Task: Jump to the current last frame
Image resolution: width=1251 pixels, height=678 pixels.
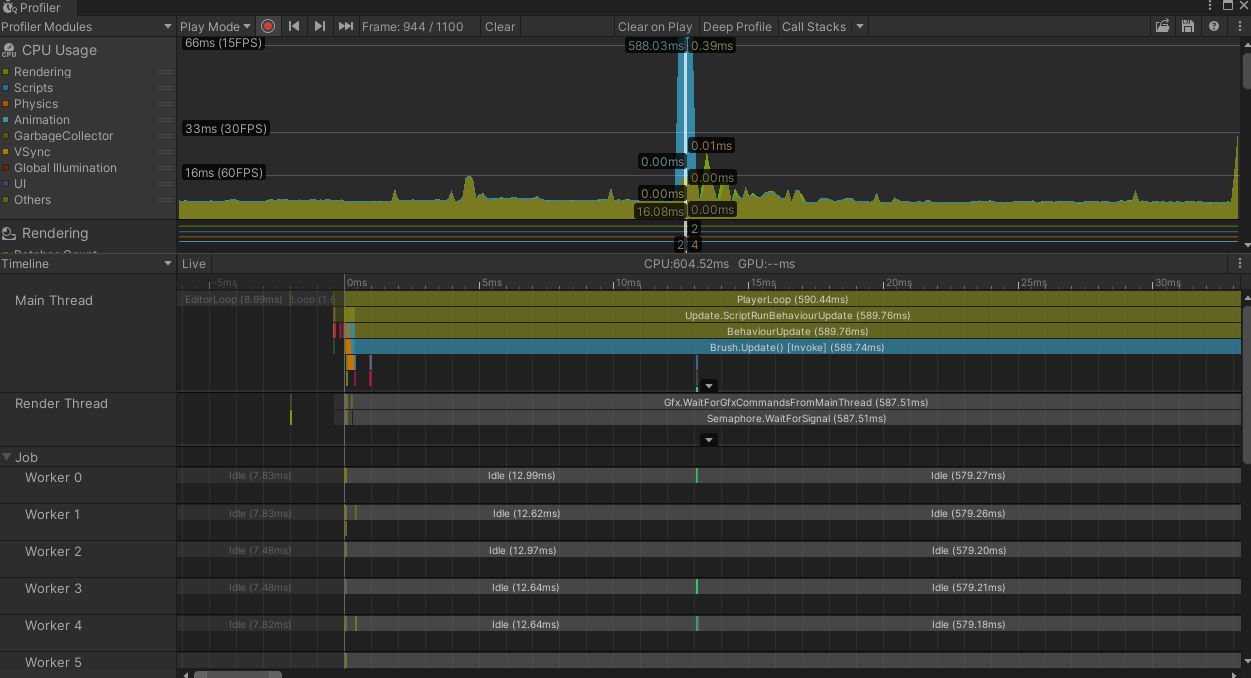Action: pyautogui.click(x=346, y=27)
